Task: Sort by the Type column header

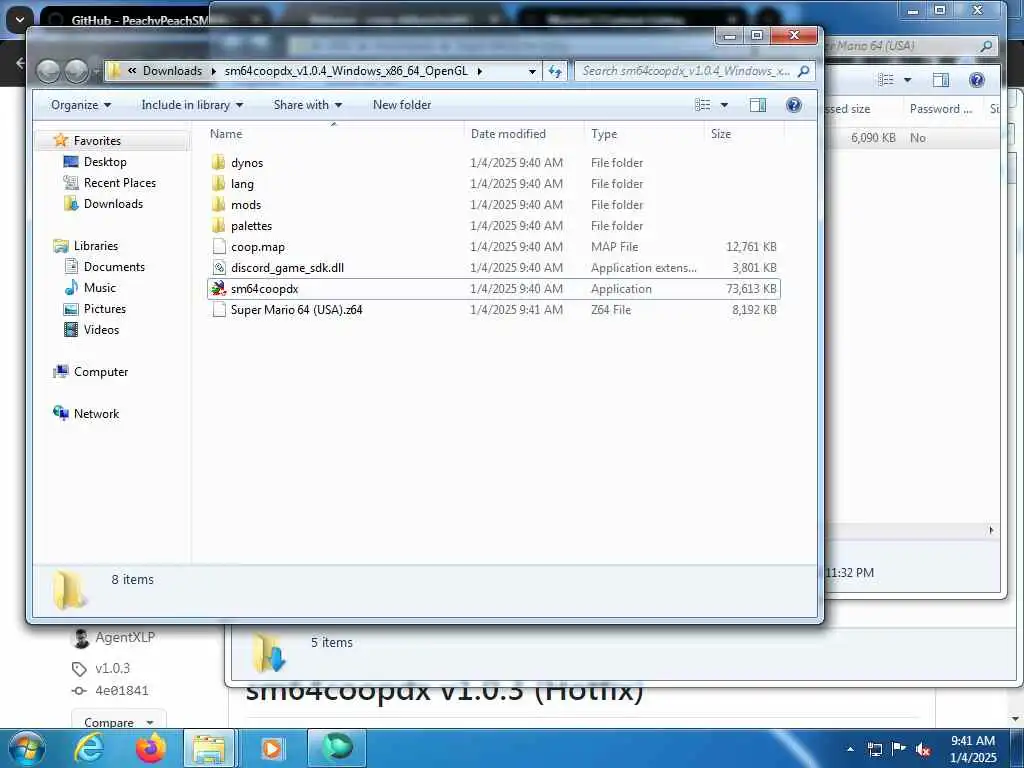Action: tap(604, 134)
